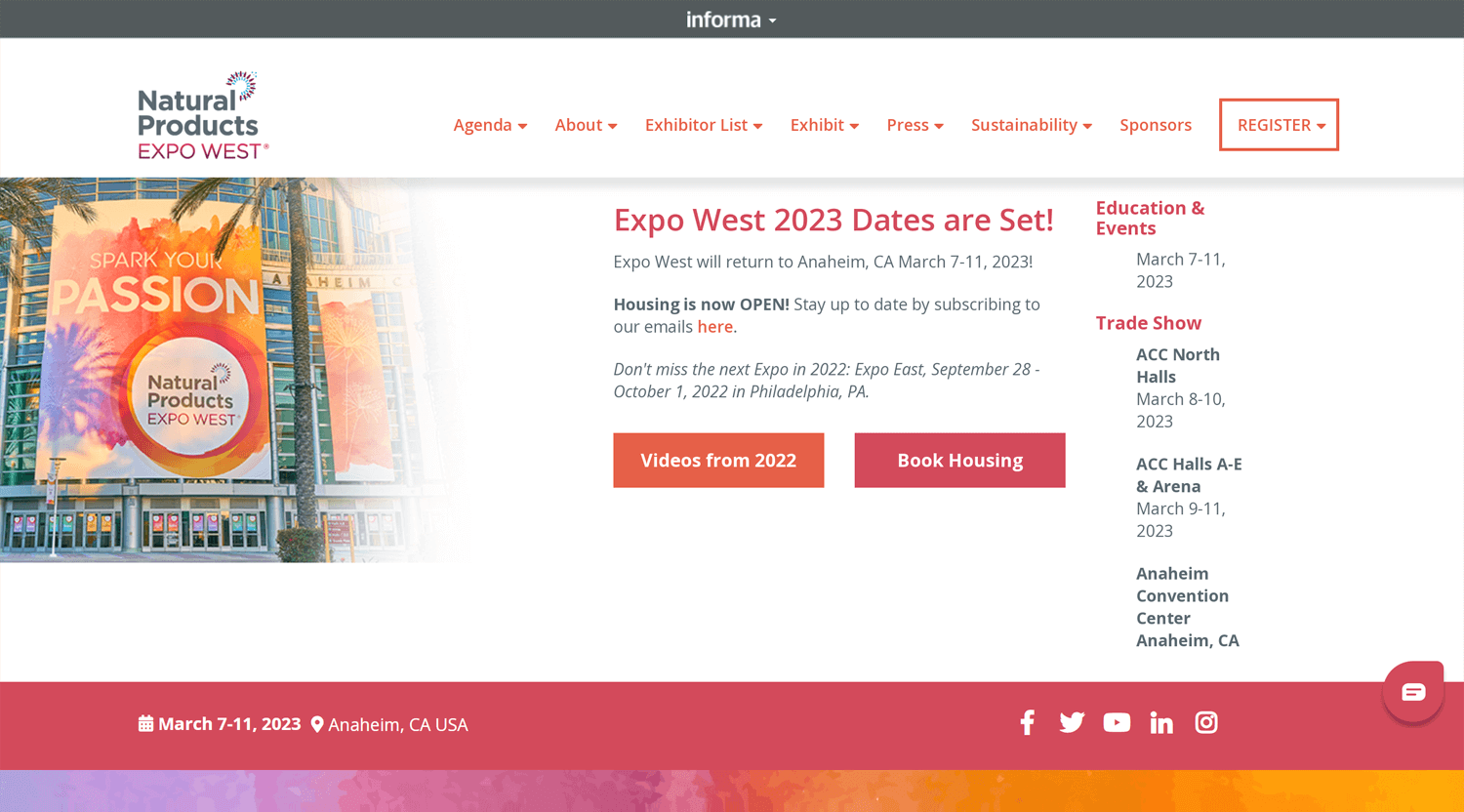Open the YouTube channel icon

[1117, 722]
